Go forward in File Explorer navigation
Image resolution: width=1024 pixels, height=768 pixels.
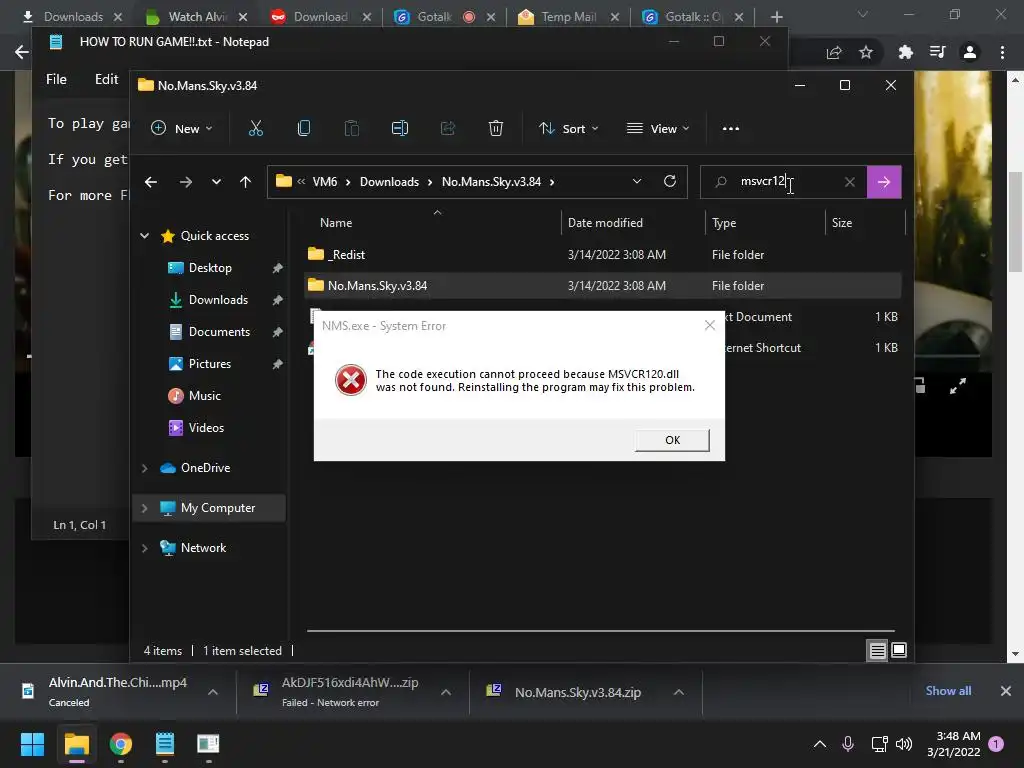click(185, 182)
